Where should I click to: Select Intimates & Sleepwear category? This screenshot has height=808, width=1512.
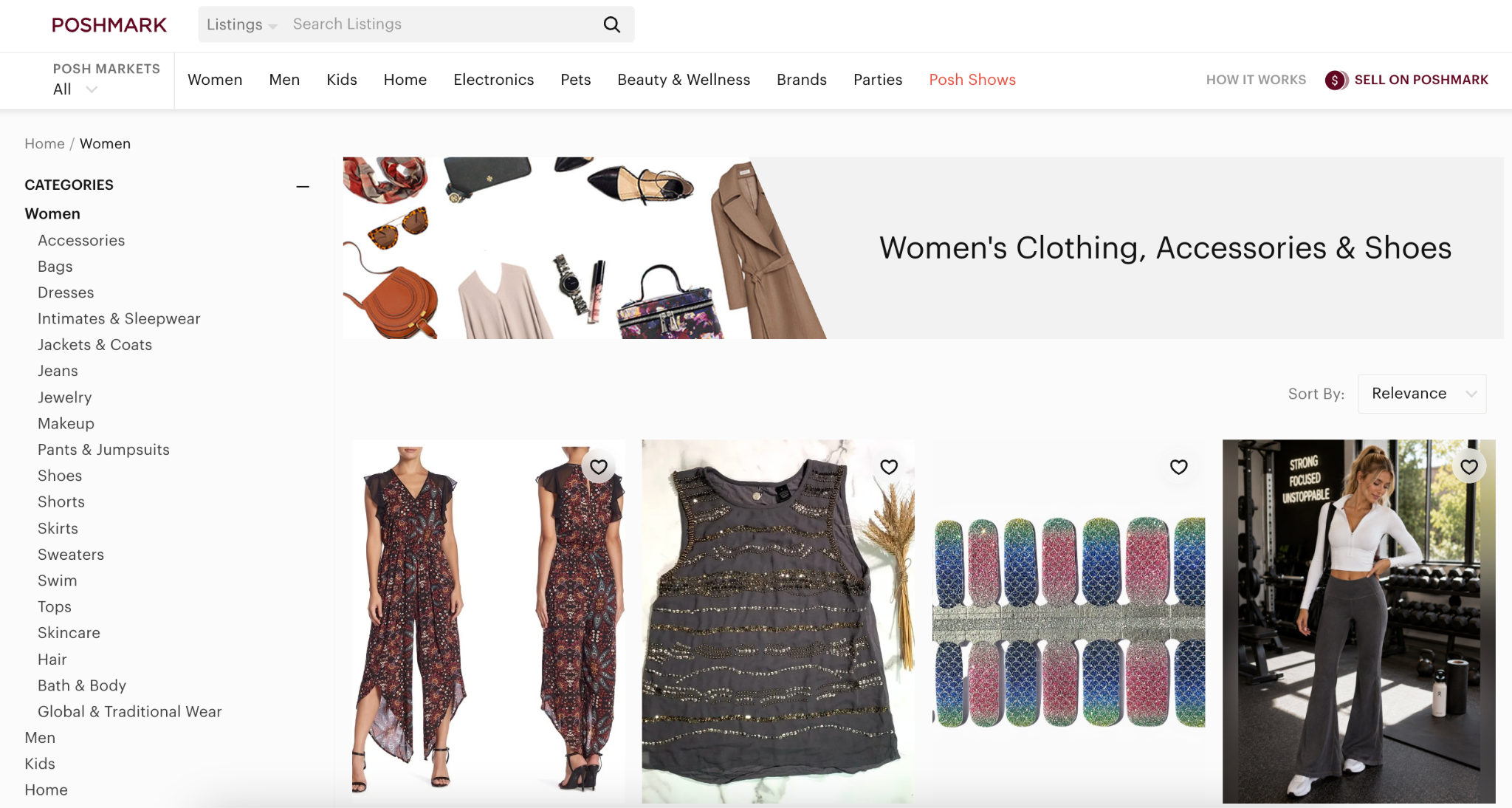(x=119, y=319)
